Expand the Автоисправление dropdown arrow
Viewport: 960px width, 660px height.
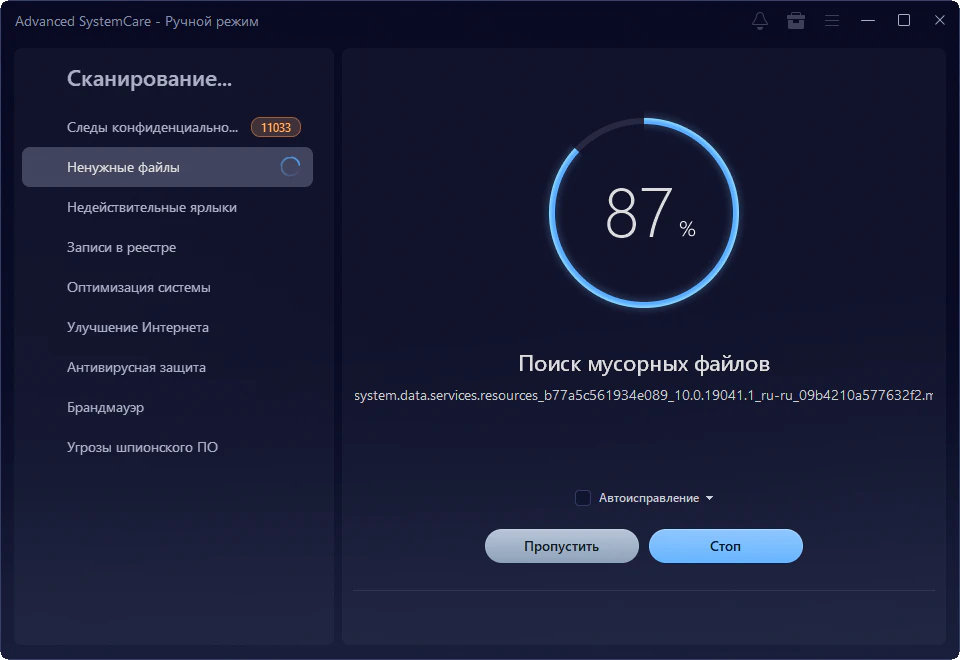[710, 498]
